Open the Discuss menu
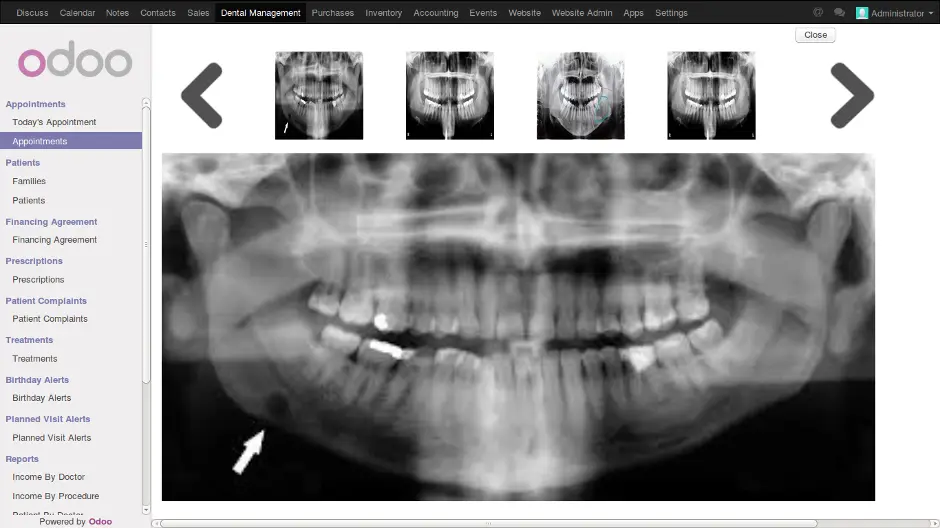The width and height of the screenshot is (940, 528). (32, 13)
